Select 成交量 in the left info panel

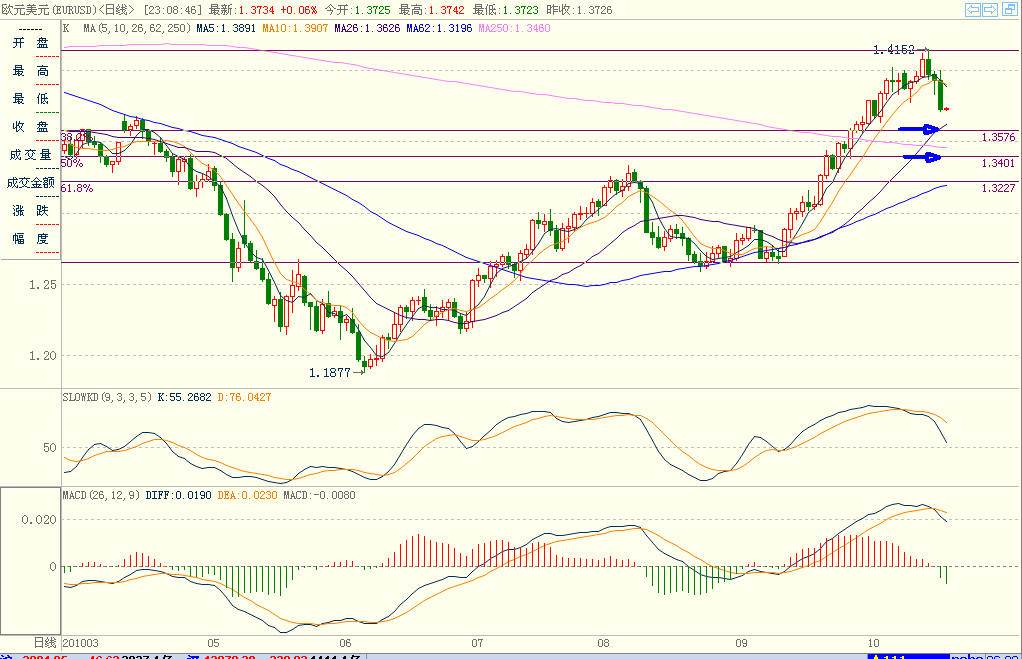tap(31, 154)
